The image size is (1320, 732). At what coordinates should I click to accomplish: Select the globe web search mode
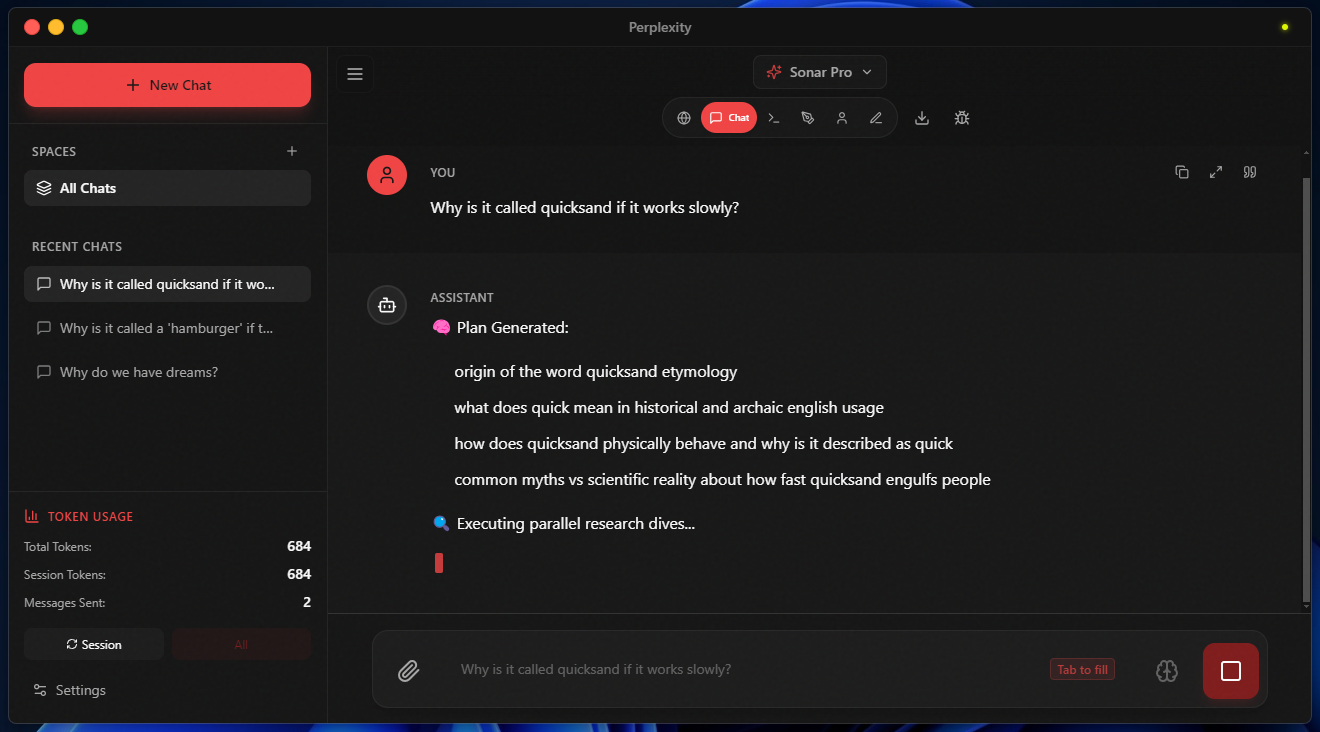[684, 118]
